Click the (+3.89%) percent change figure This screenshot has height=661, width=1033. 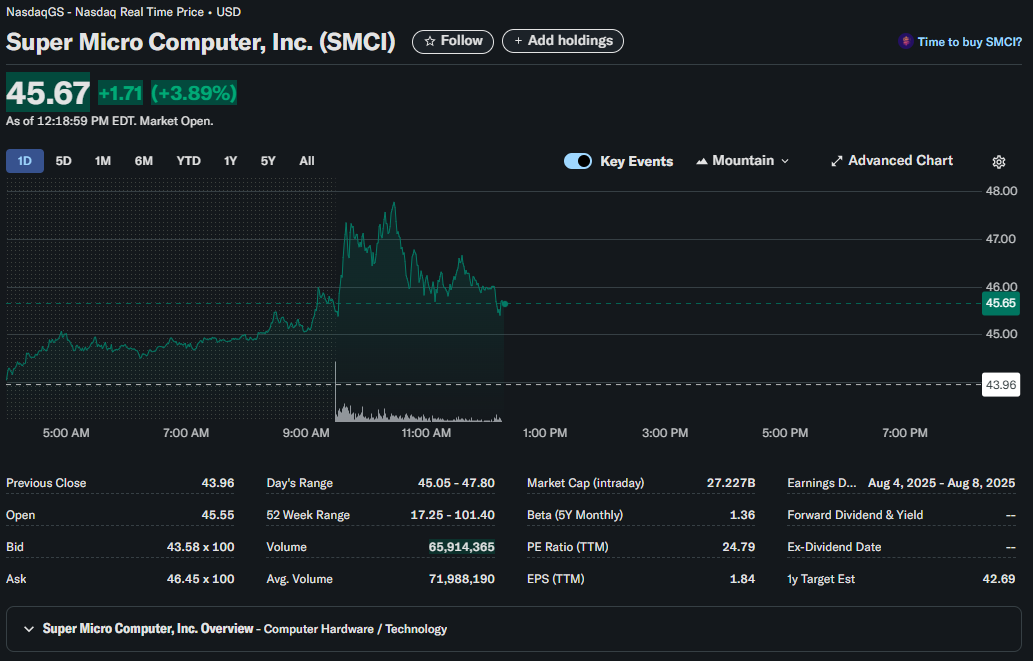tap(194, 93)
